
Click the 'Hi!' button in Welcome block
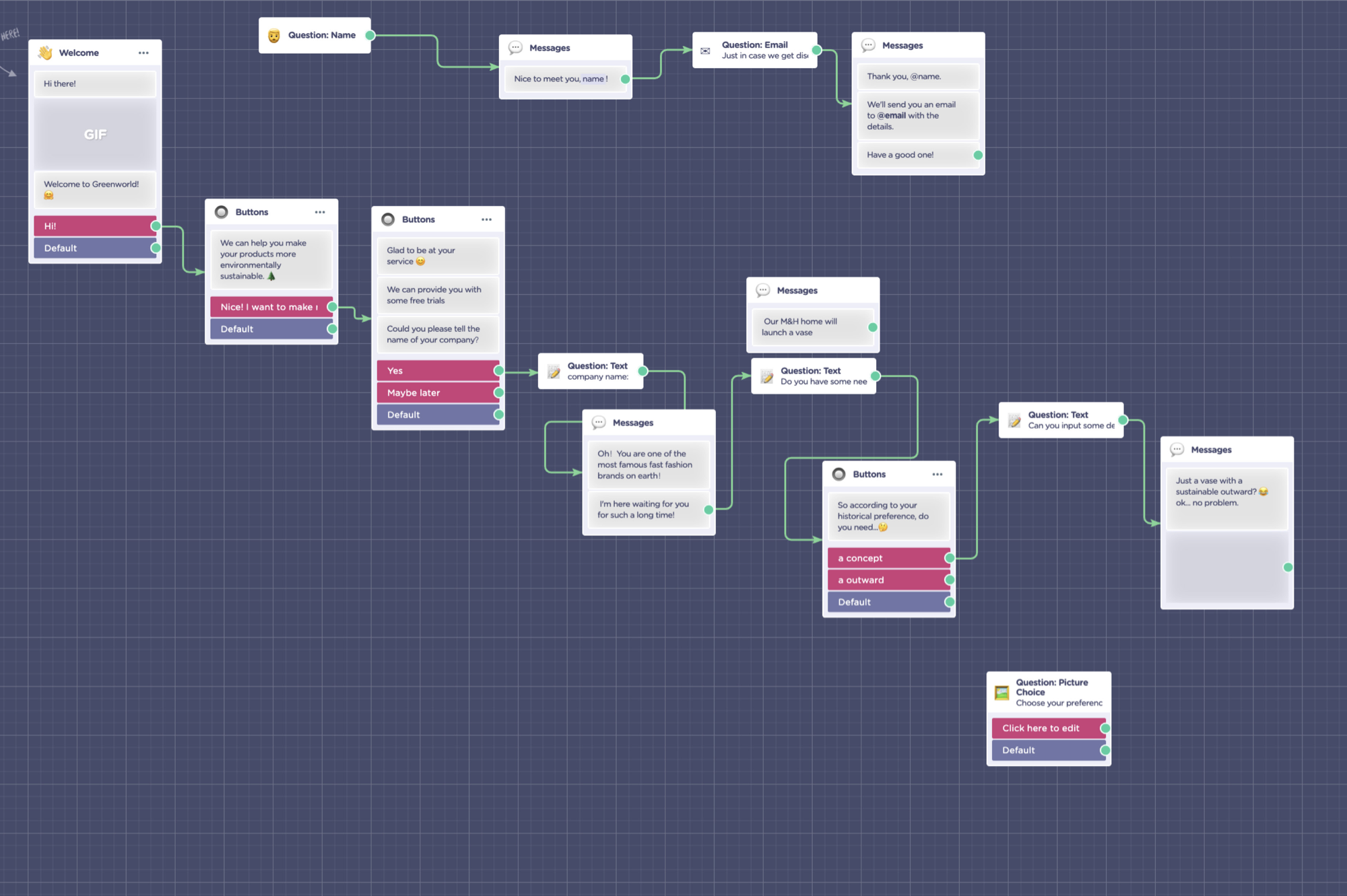(94, 226)
